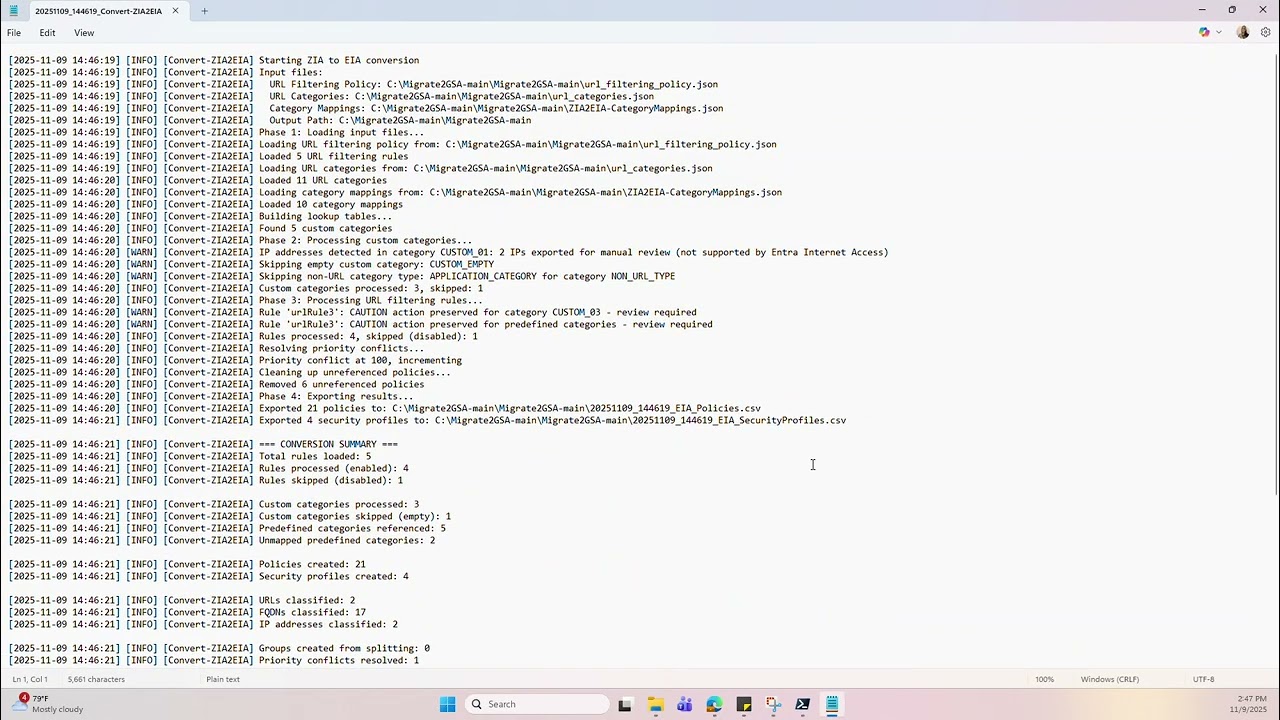This screenshot has width=1280, height=720.
Task: Select the 20251109_144619_Convert-ZIA2EIA tab
Action: (98, 11)
